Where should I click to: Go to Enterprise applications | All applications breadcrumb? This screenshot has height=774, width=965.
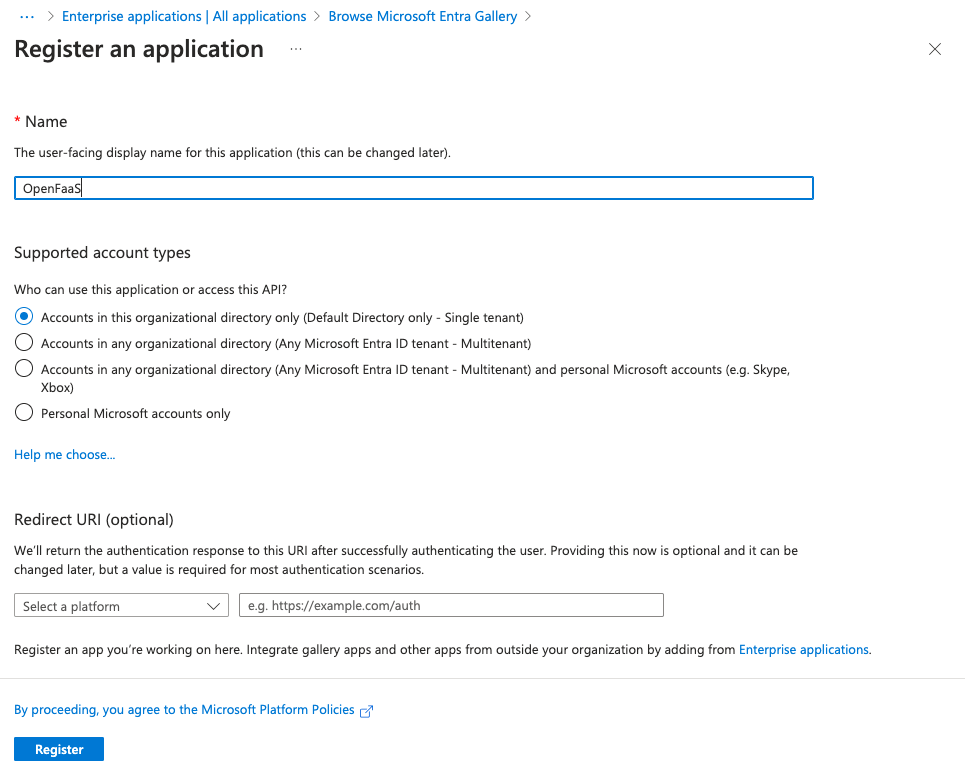click(183, 16)
